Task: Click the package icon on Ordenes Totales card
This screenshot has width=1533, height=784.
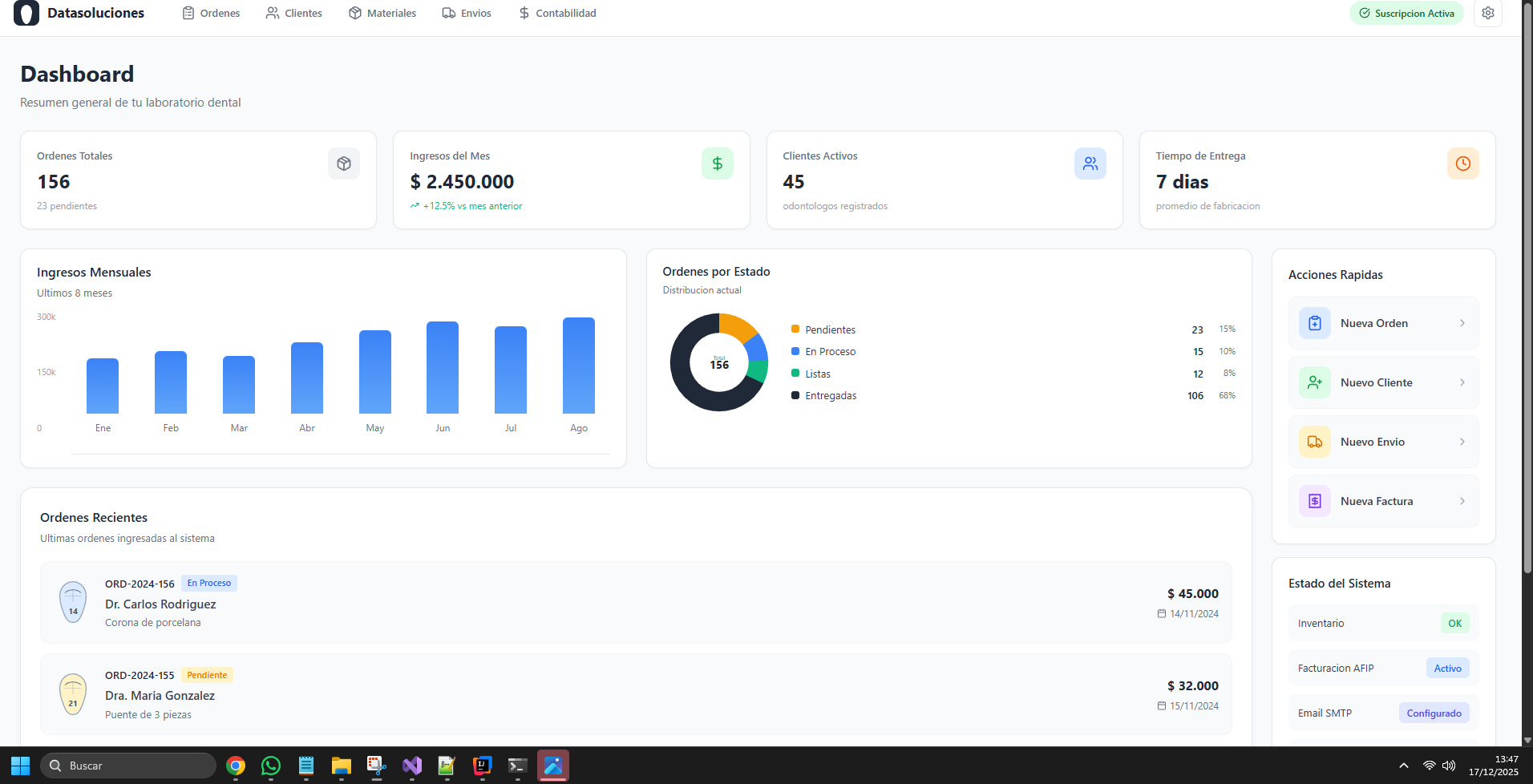Action: point(343,163)
